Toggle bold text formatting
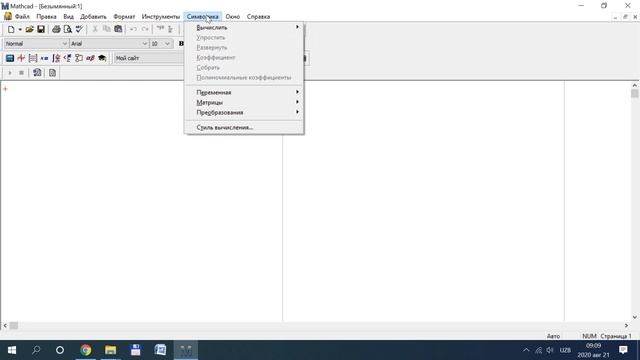 [x=181, y=44]
